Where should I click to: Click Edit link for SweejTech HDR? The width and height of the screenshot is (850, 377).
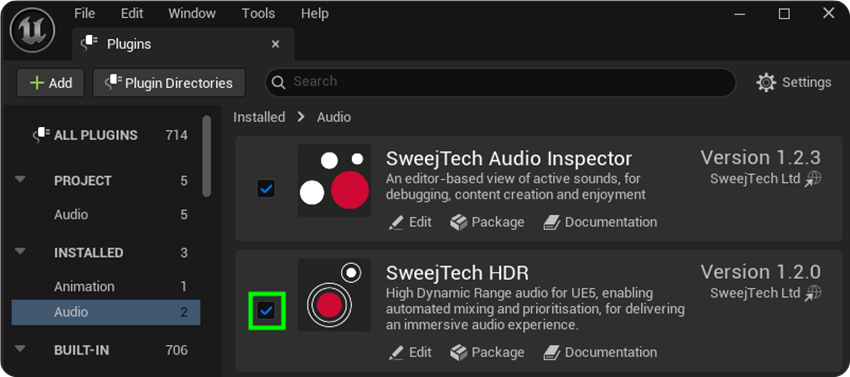point(410,353)
